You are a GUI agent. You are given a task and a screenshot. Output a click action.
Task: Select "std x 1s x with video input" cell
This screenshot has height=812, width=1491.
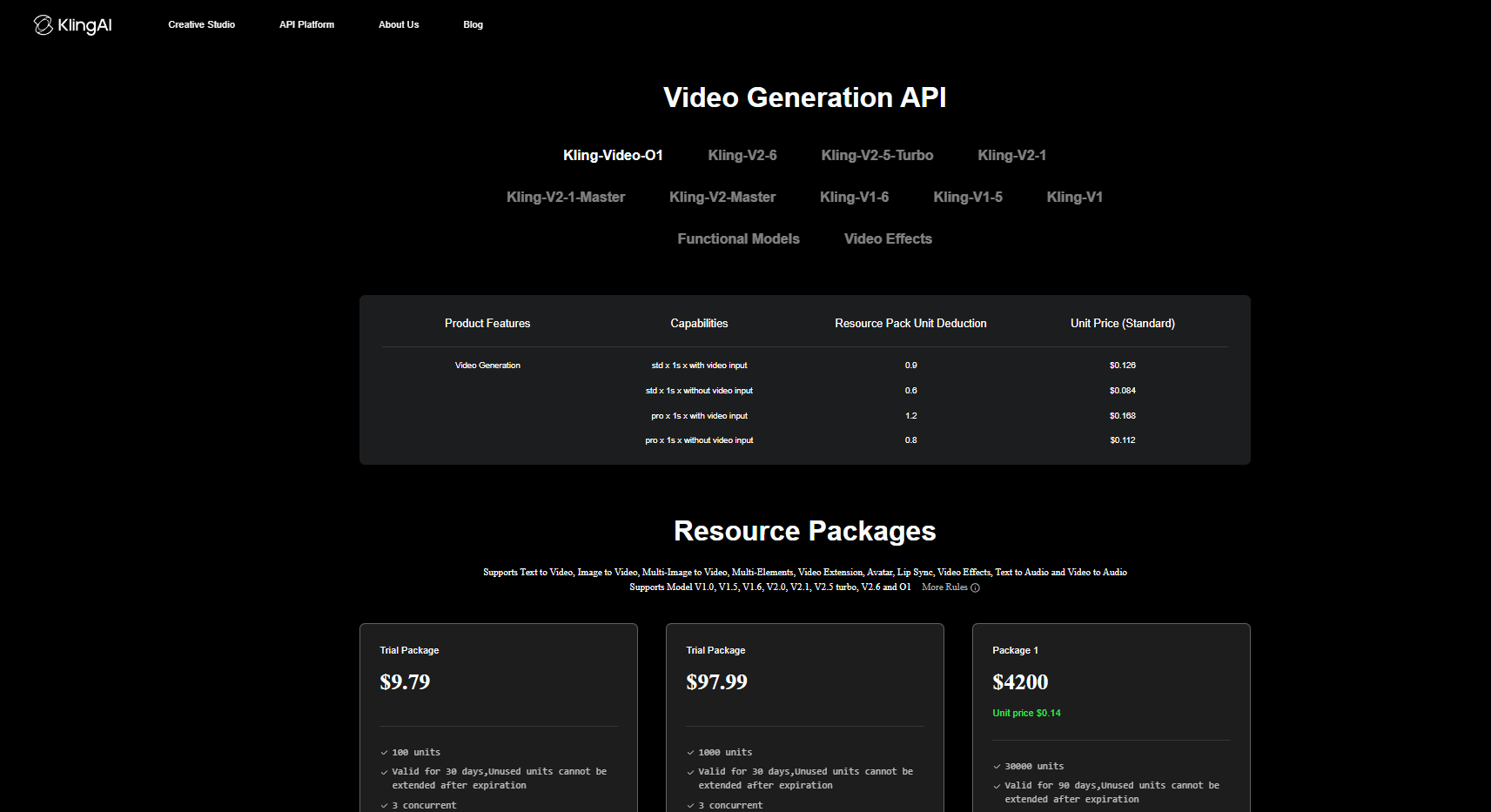click(x=699, y=366)
